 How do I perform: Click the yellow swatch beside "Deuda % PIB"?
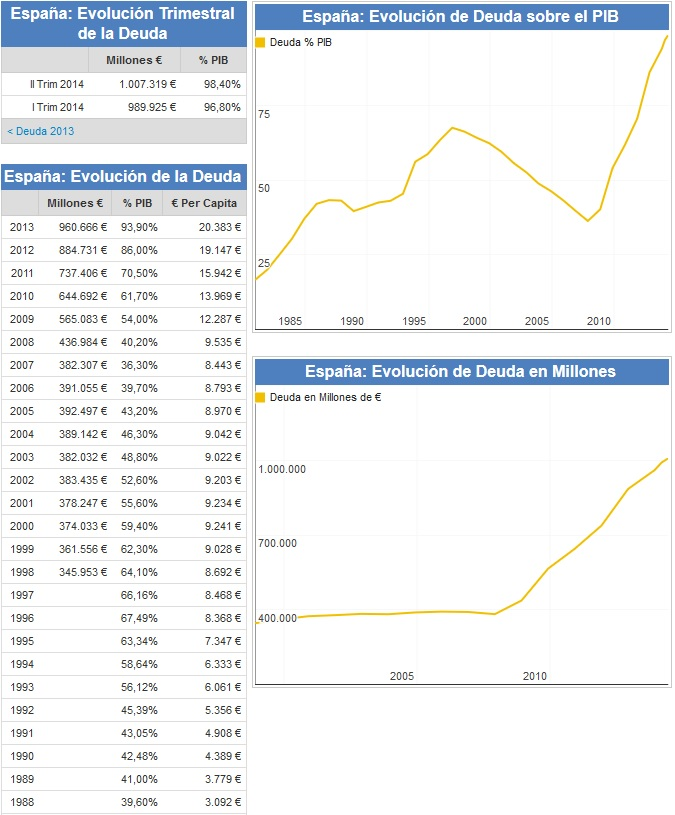pyautogui.click(x=262, y=43)
